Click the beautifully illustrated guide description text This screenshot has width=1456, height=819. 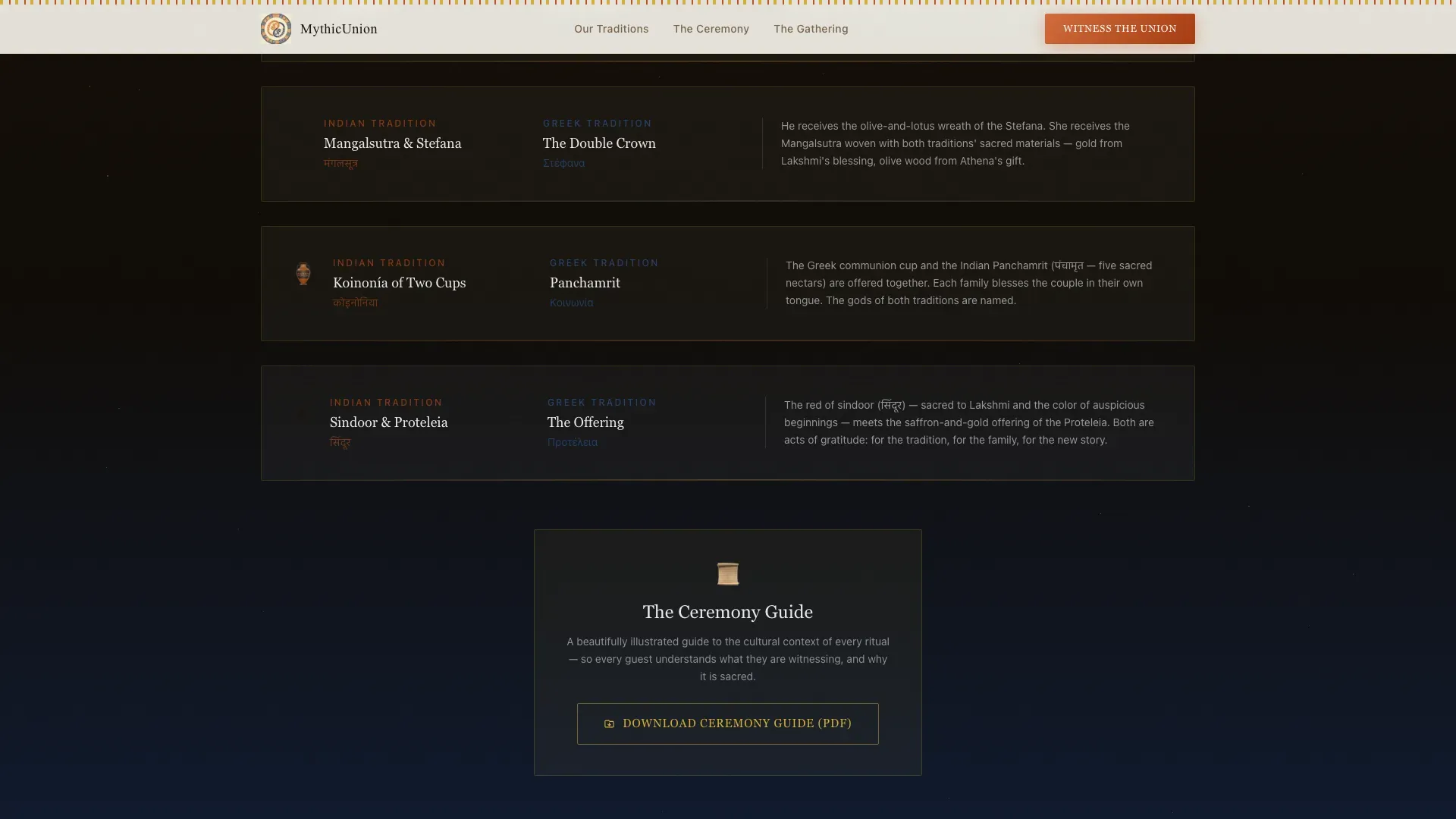tap(728, 659)
